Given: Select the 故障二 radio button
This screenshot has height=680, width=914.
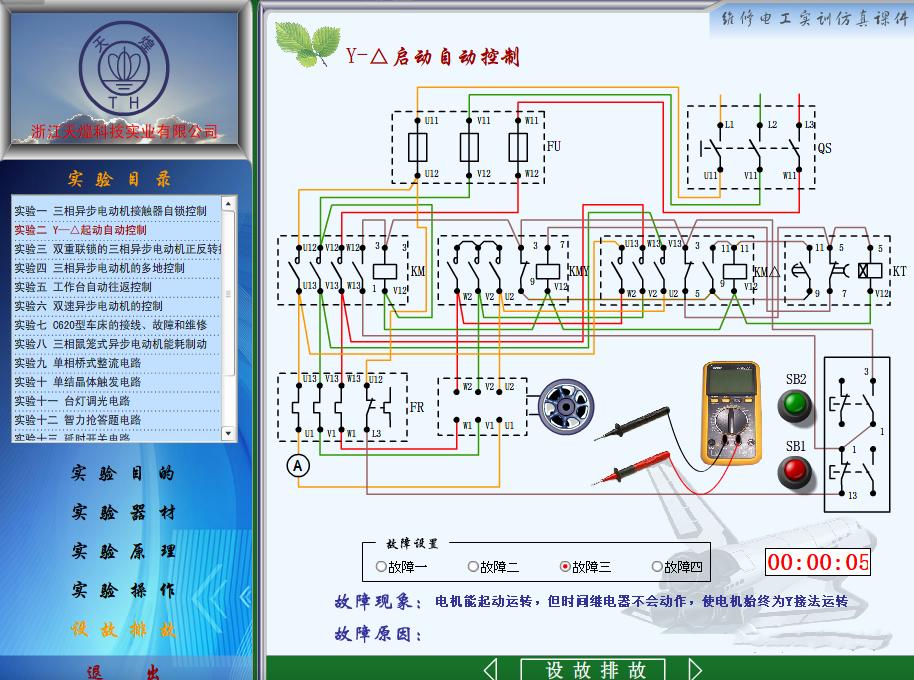Looking at the screenshot, I should pyautogui.click(x=472, y=565).
